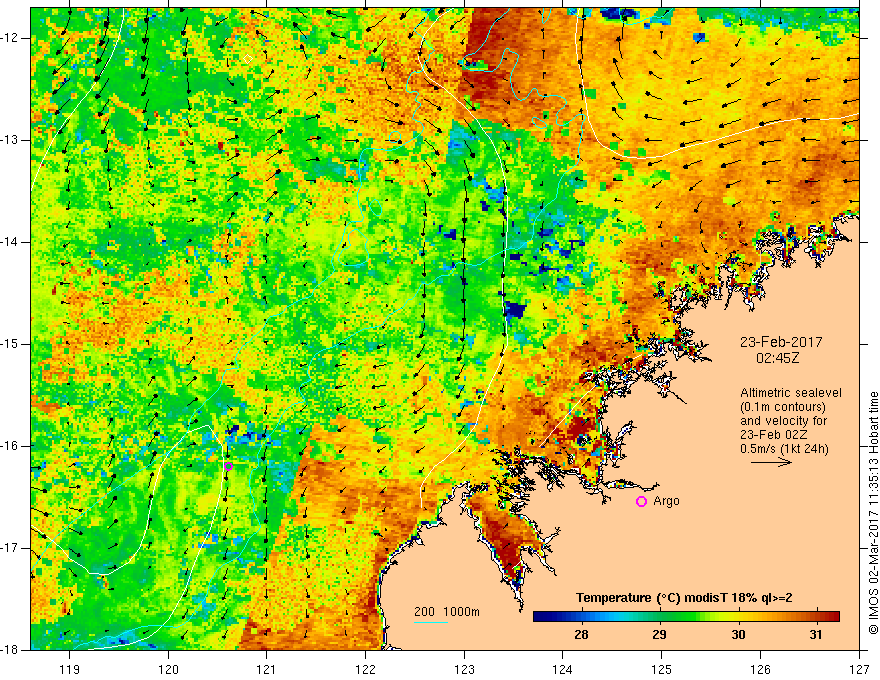The width and height of the screenshot is (880, 680).
Task: Click the 'Argo' legend label
Action: point(666,501)
